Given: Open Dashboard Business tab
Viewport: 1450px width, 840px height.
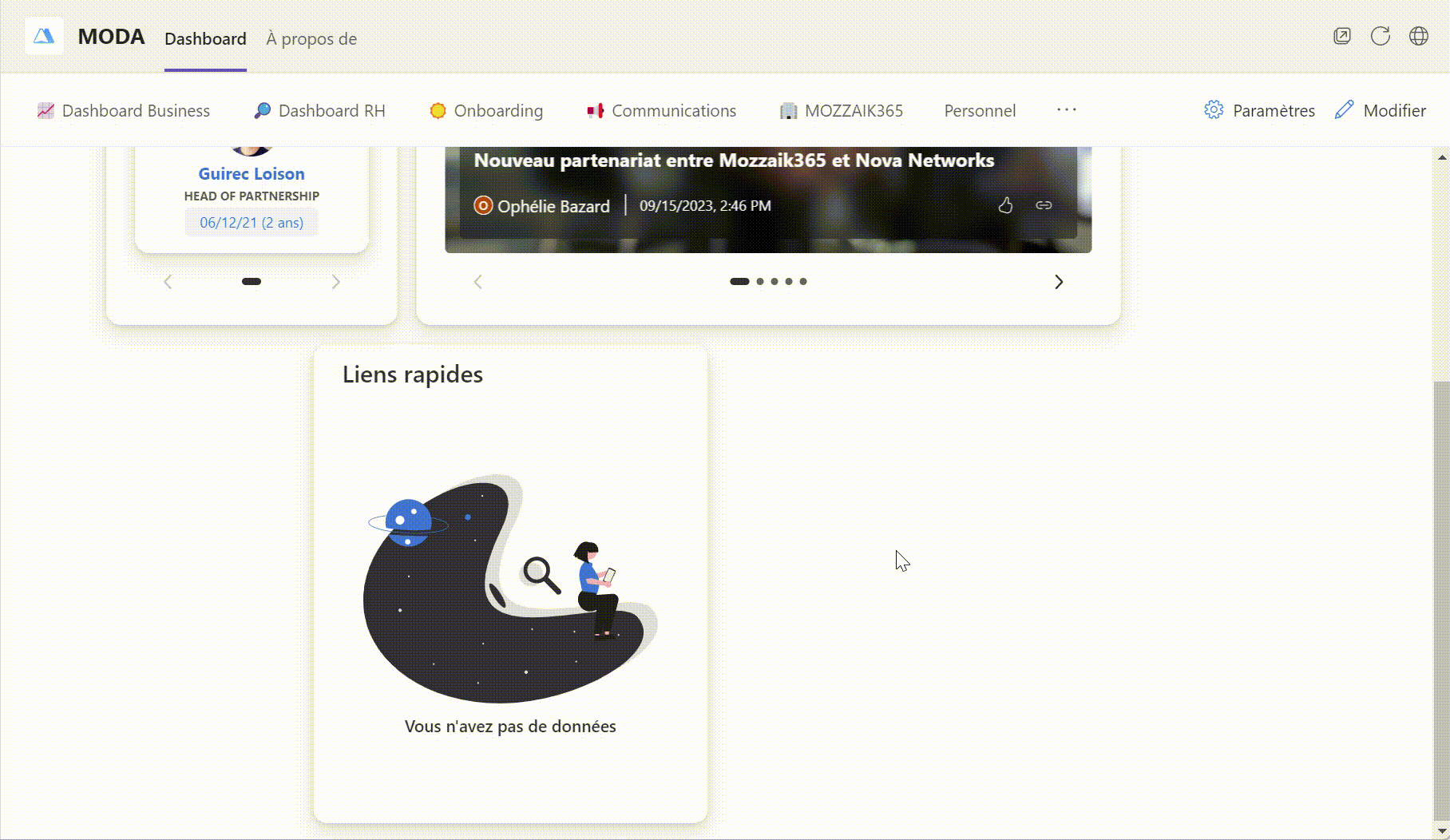Looking at the screenshot, I should click(x=124, y=111).
